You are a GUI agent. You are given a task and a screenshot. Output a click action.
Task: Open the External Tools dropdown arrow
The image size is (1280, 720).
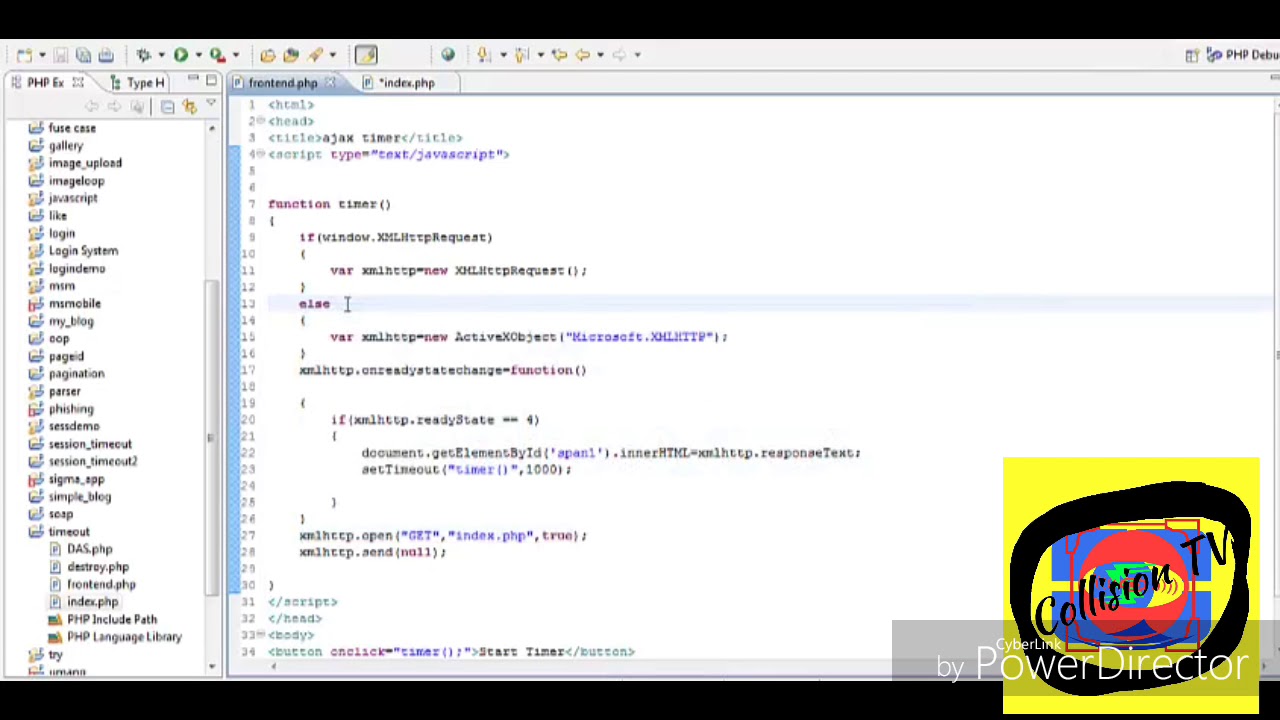236,55
